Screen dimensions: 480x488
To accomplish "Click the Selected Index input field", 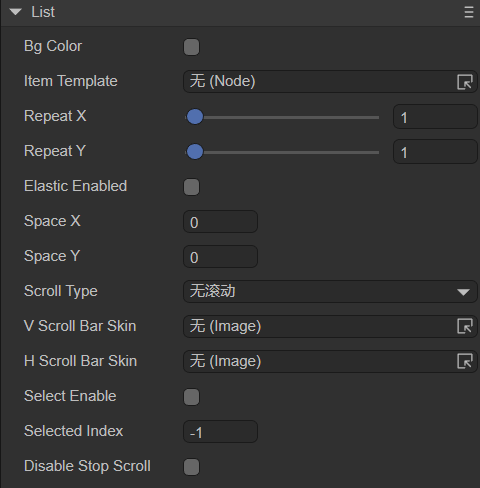I will [220, 432].
